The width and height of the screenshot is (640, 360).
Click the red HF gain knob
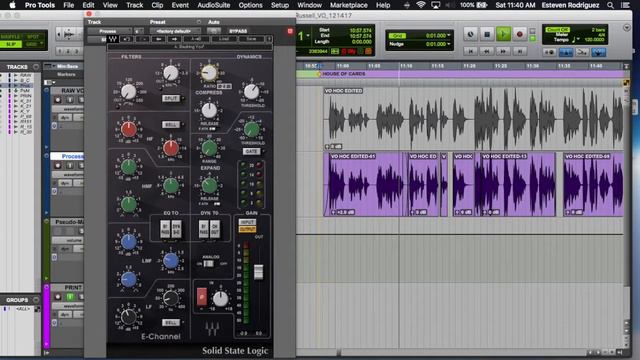pos(129,129)
